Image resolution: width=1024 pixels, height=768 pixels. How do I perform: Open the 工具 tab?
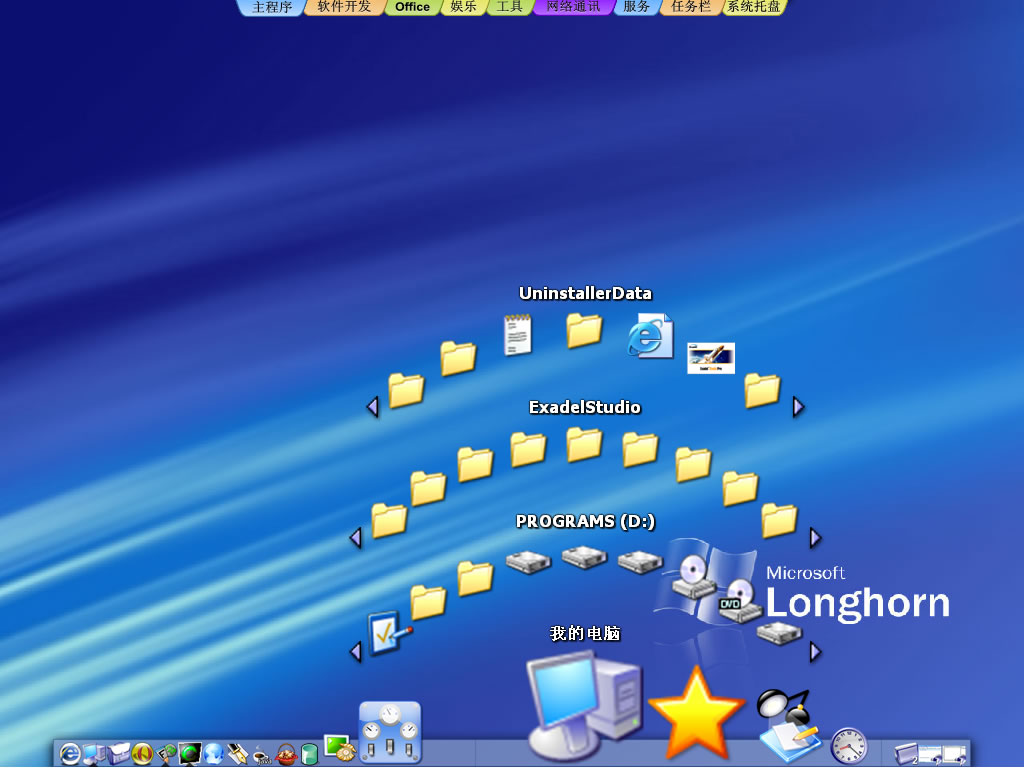(x=509, y=7)
